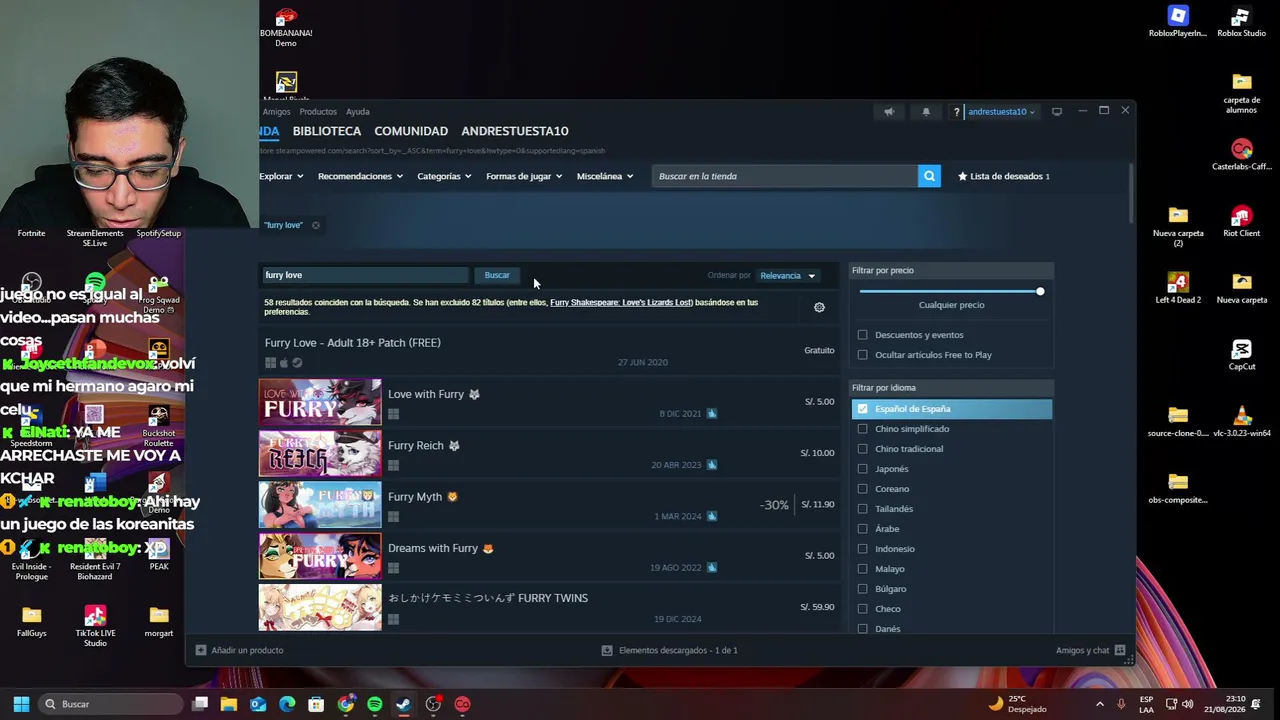Collapse the Filtrar por precio section
Viewport: 1280px width, 720px height.
[951, 271]
